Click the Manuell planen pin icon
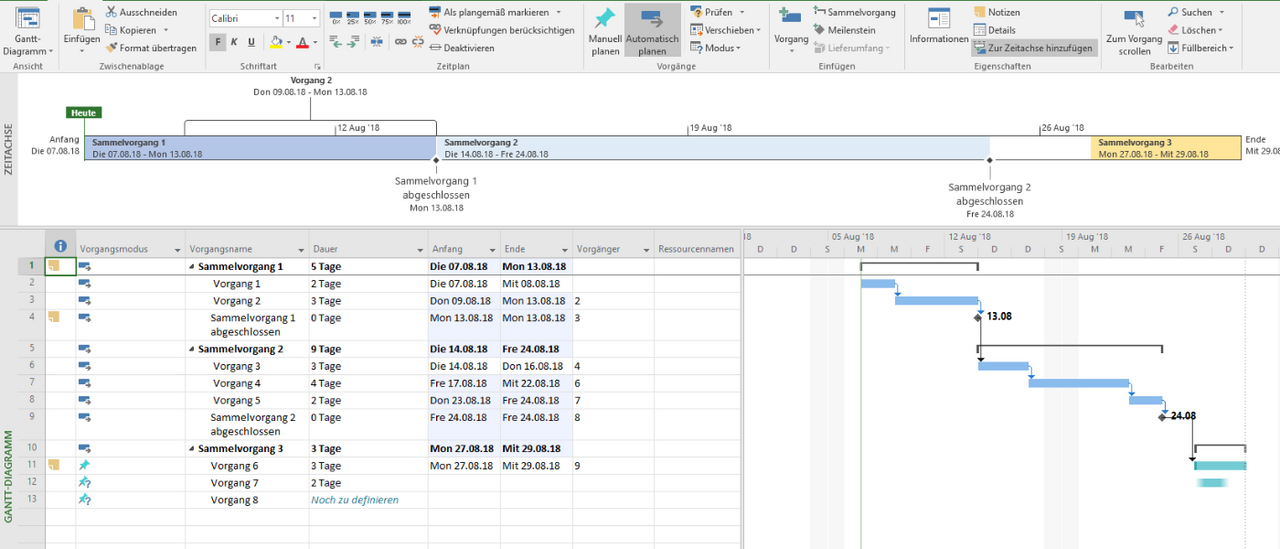The image size is (1280, 549). pos(604,20)
